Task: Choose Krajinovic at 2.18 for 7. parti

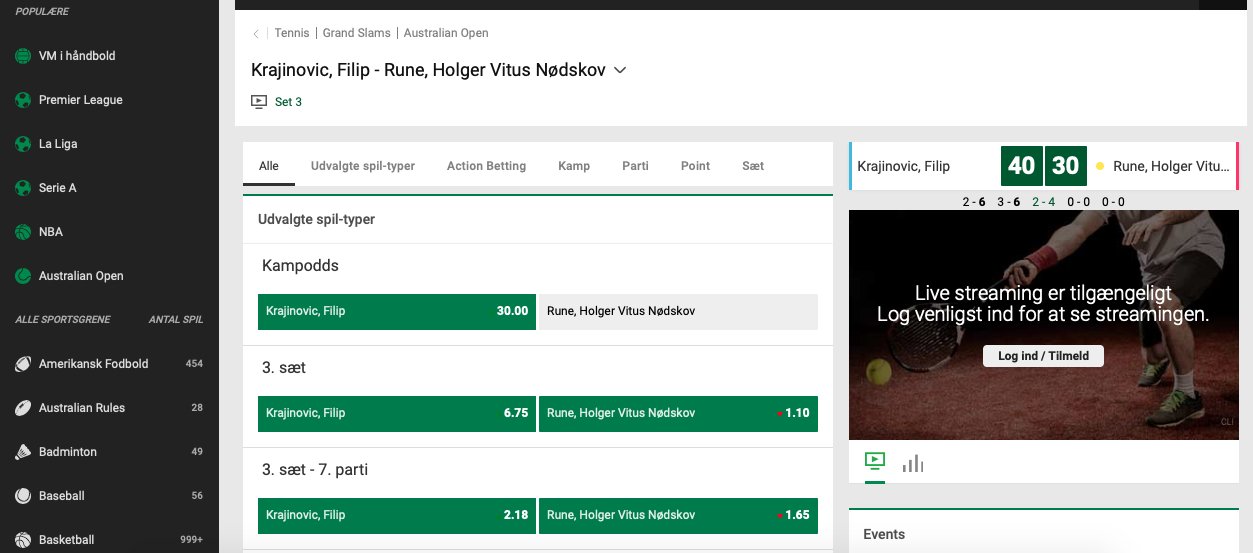Action: pos(397,515)
